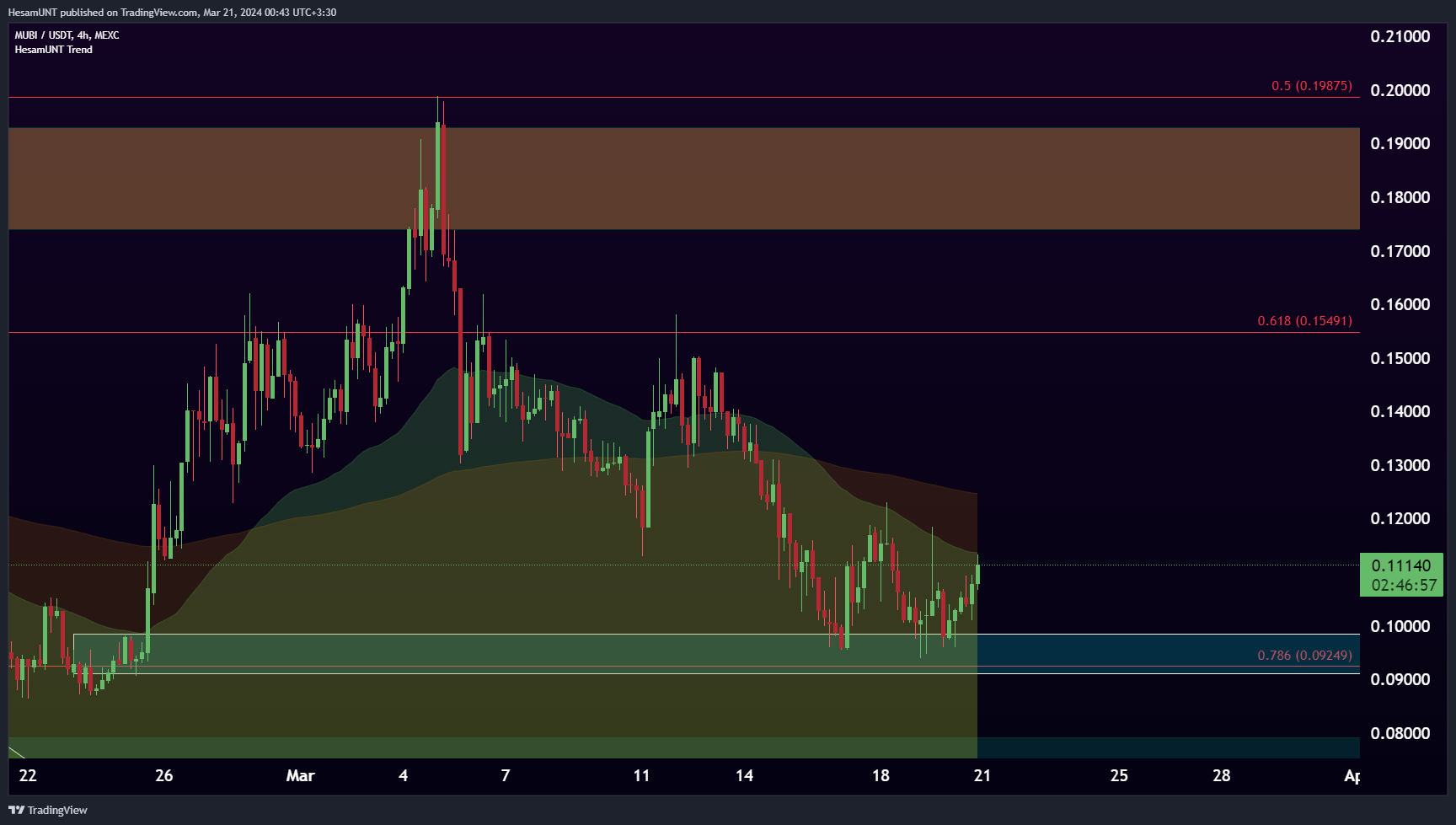Click the TradingView logo icon at the bottom

click(x=16, y=810)
